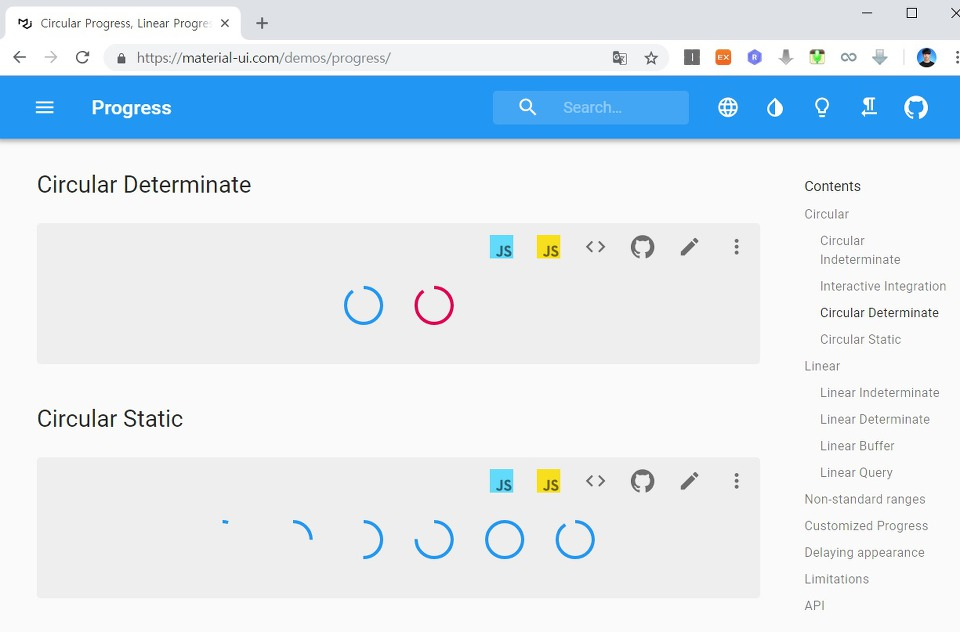Screen dimensions: 960x632
Task: Click the edit primary color icon
Action: (x=774, y=108)
